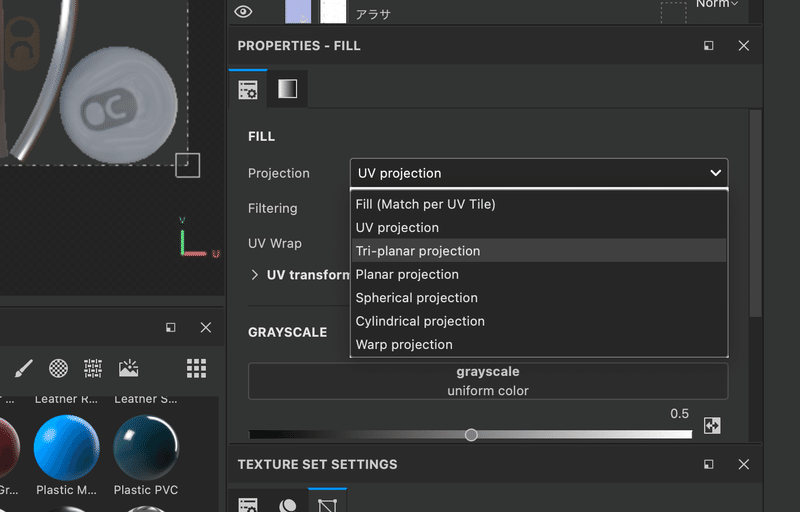Viewport: 800px width, 512px height.
Task: Select the Plastic PVC material thumbnail
Action: pos(146,448)
